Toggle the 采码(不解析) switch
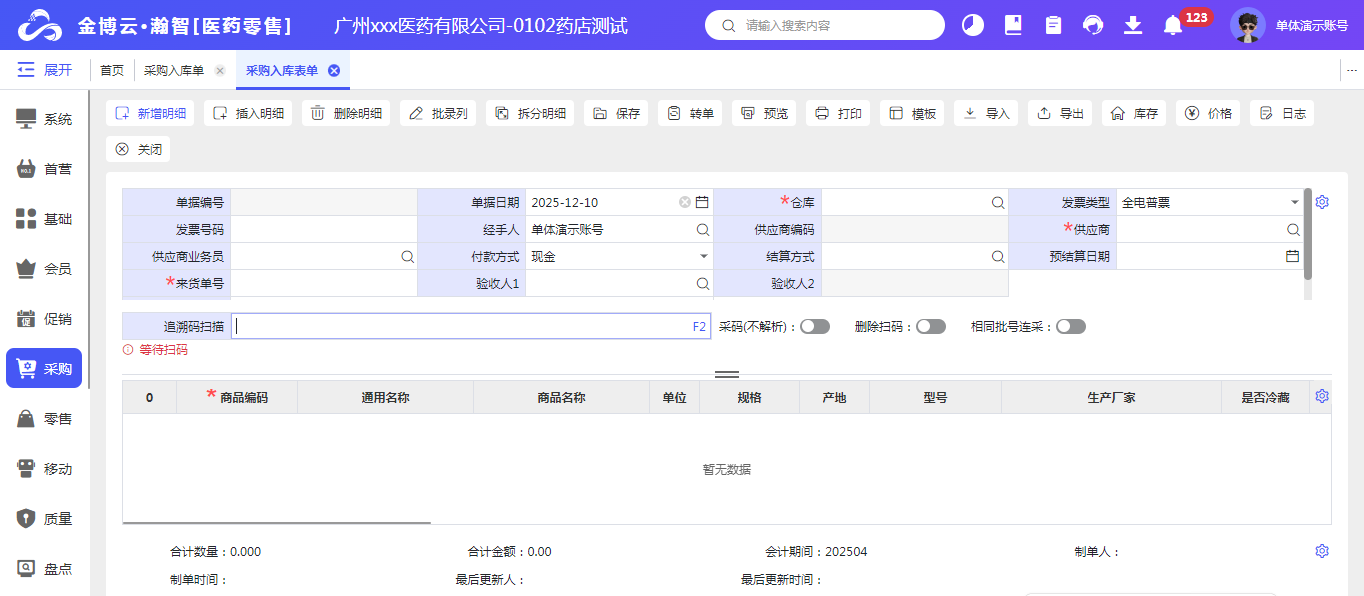This screenshot has height=596, width=1364. (x=814, y=327)
